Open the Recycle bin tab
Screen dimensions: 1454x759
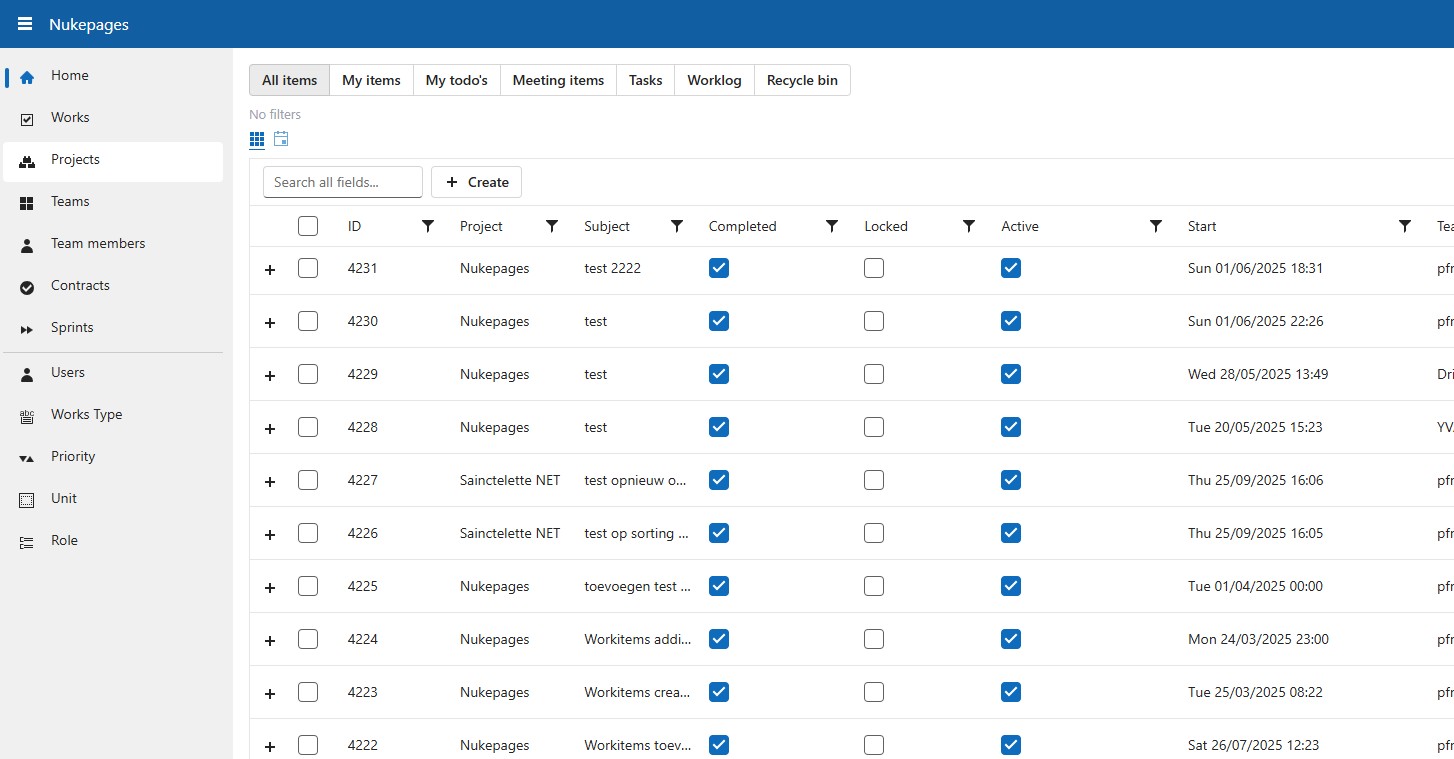tap(802, 80)
